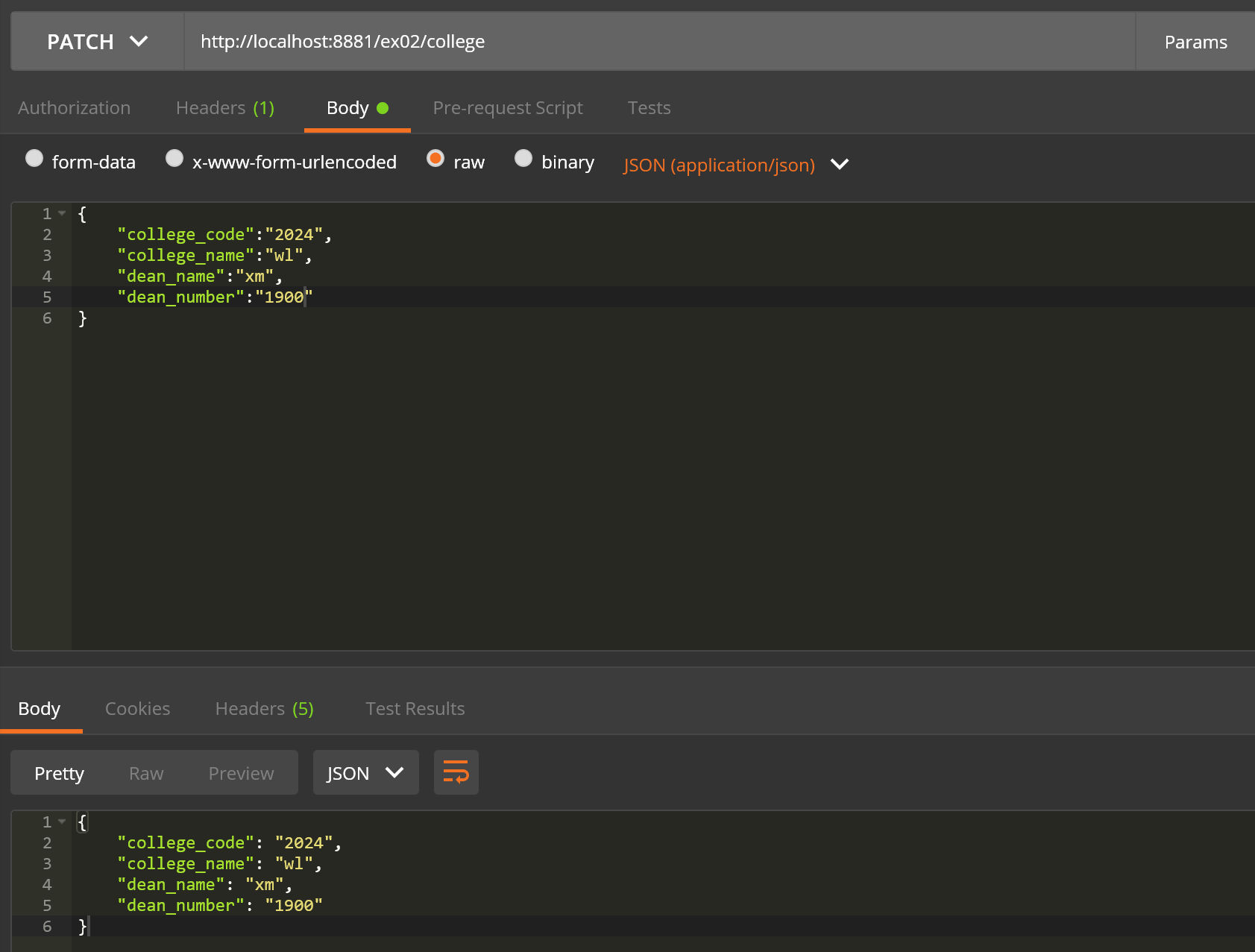This screenshot has height=952, width=1255.
Task: Collapse the request body JSON fold arrow
Action: (62, 213)
